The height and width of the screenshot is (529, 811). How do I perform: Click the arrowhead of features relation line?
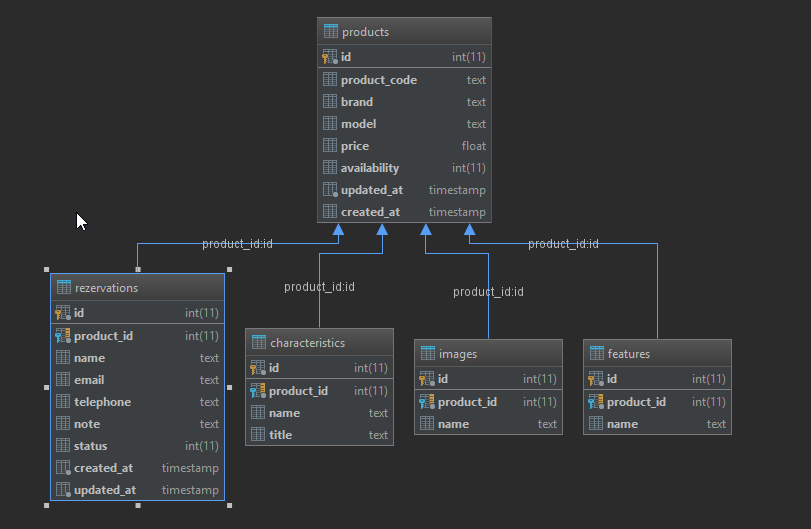pyautogui.click(x=470, y=230)
